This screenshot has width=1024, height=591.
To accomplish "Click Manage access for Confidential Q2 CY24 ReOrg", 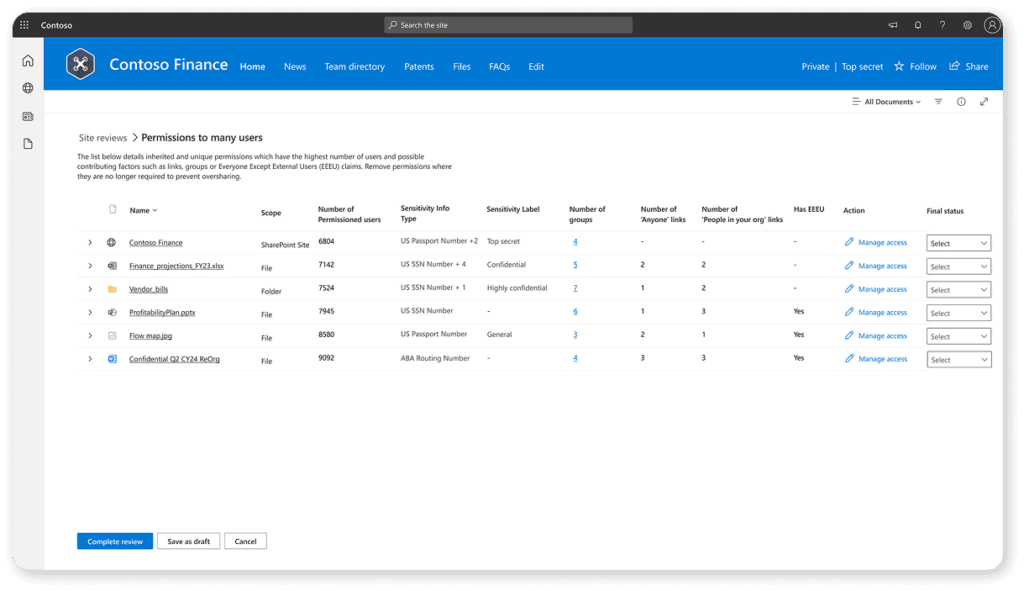I will click(882, 359).
